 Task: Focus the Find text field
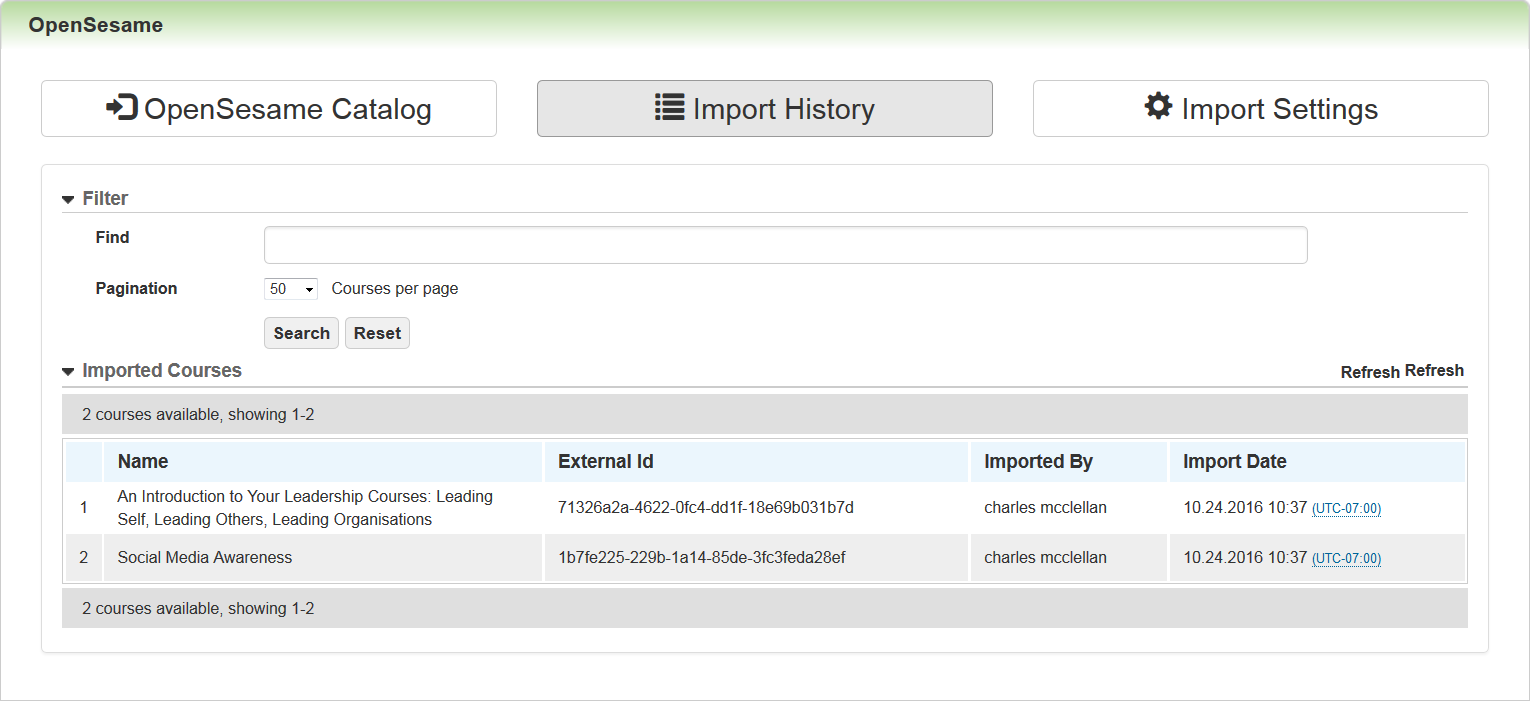click(785, 245)
